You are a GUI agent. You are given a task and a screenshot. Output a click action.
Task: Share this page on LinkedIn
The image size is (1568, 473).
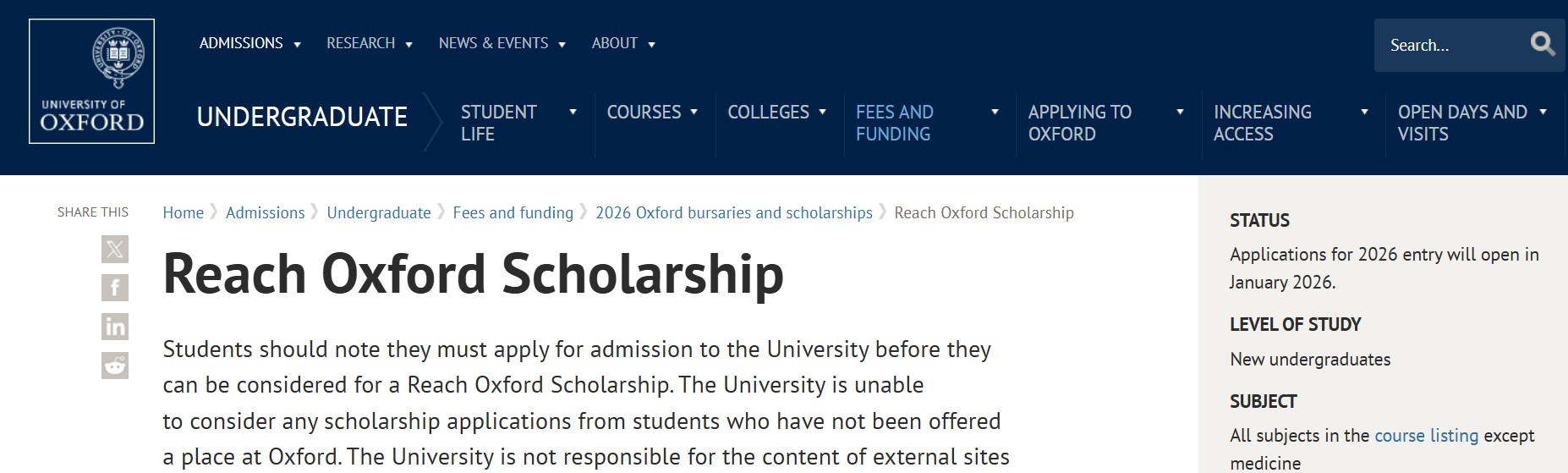tap(115, 327)
